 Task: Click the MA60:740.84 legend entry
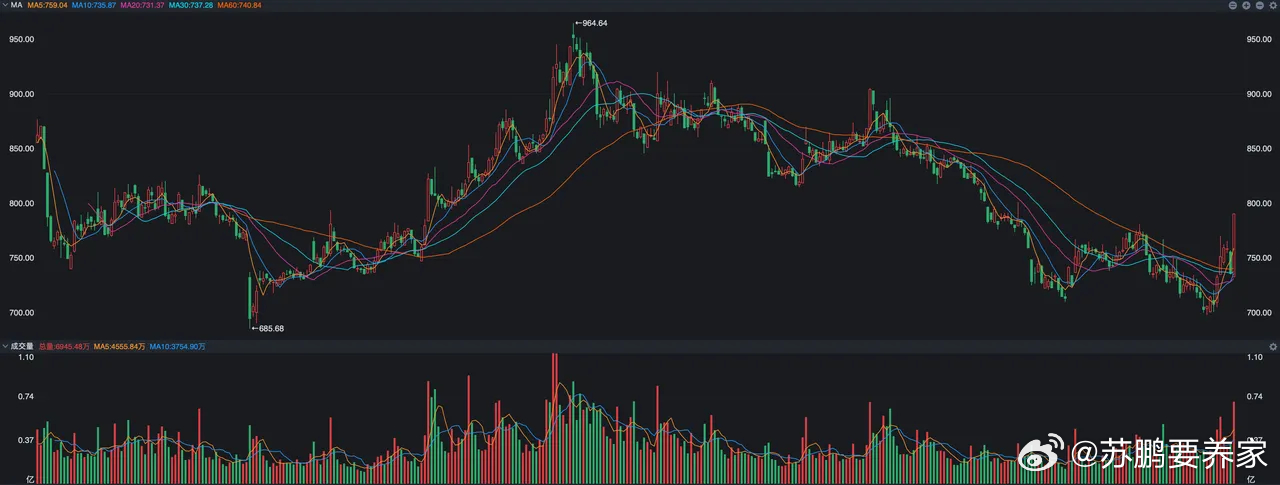[238, 5]
